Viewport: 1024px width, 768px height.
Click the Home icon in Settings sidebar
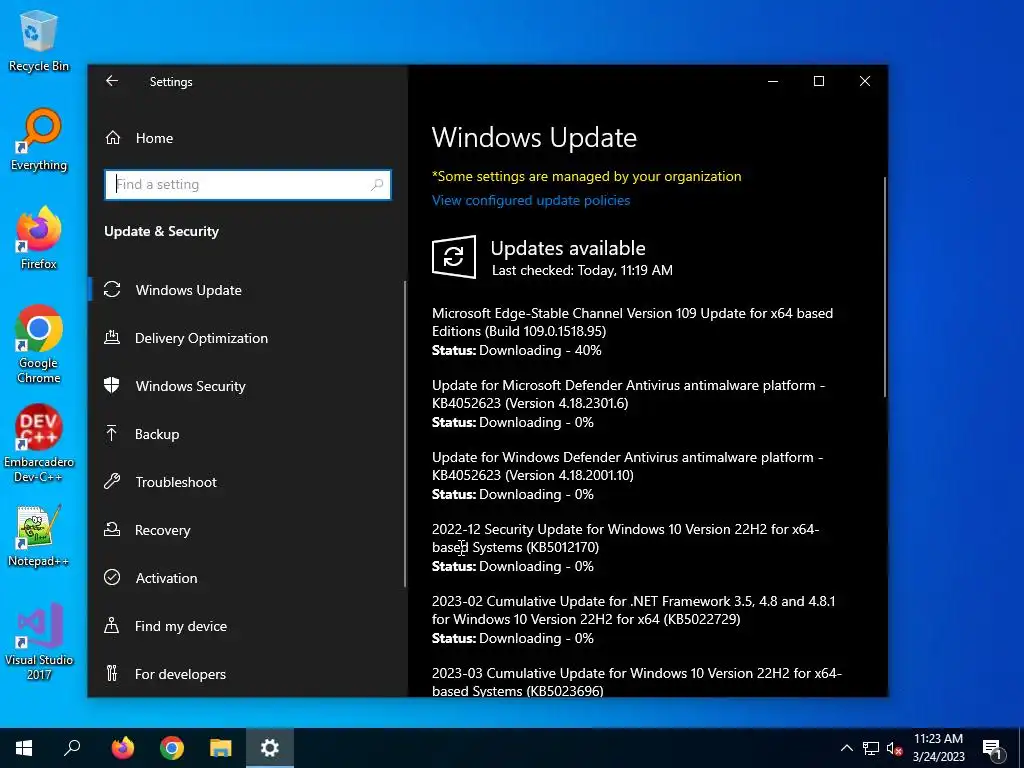tap(113, 138)
